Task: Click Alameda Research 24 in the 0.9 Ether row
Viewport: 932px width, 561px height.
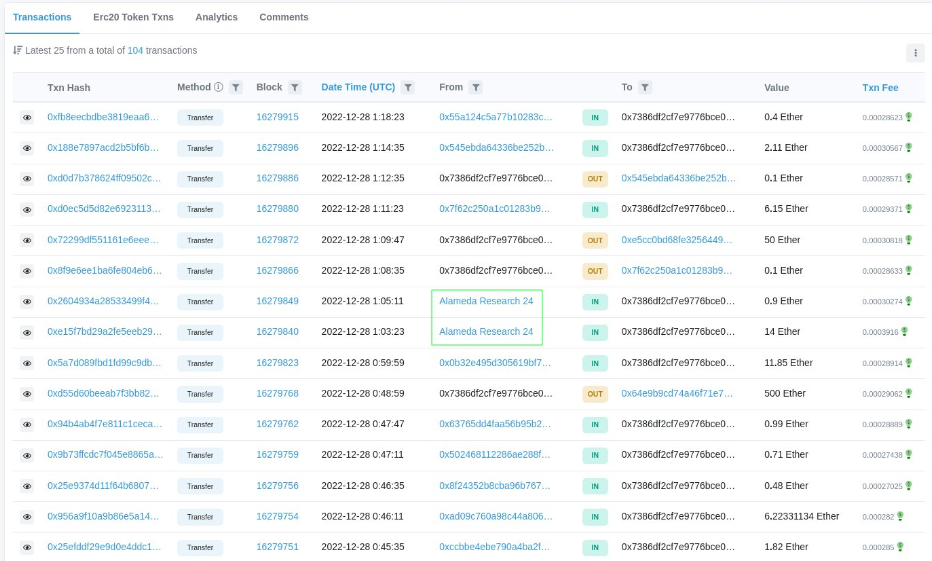Action: click(x=486, y=301)
